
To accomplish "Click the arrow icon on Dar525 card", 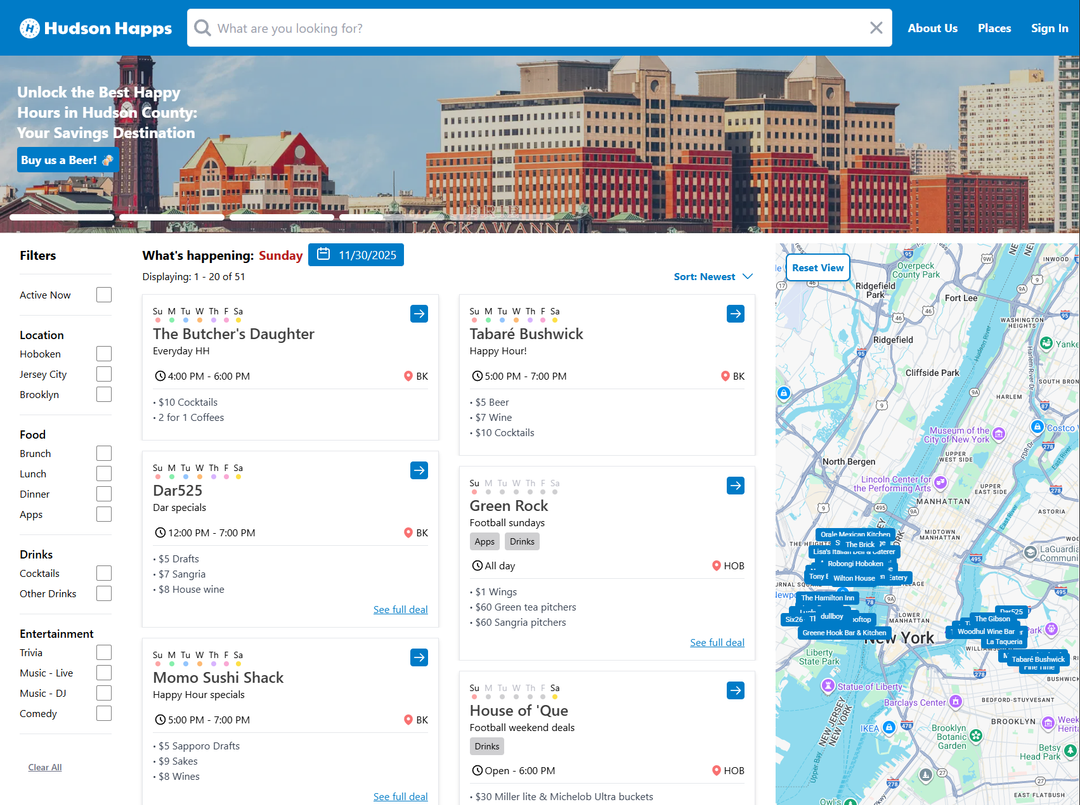I will point(419,470).
